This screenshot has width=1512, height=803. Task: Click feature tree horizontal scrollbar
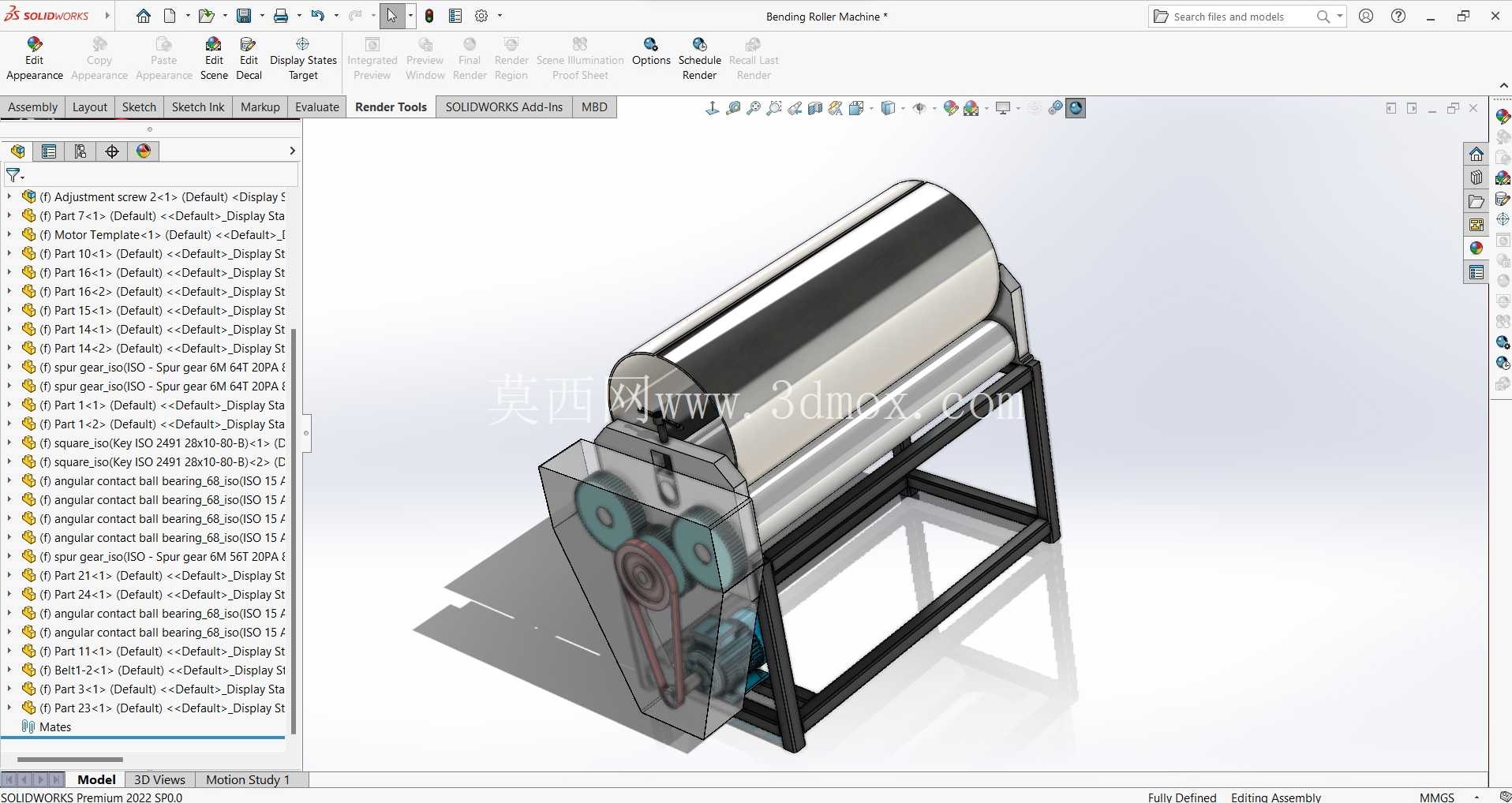(x=69, y=760)
